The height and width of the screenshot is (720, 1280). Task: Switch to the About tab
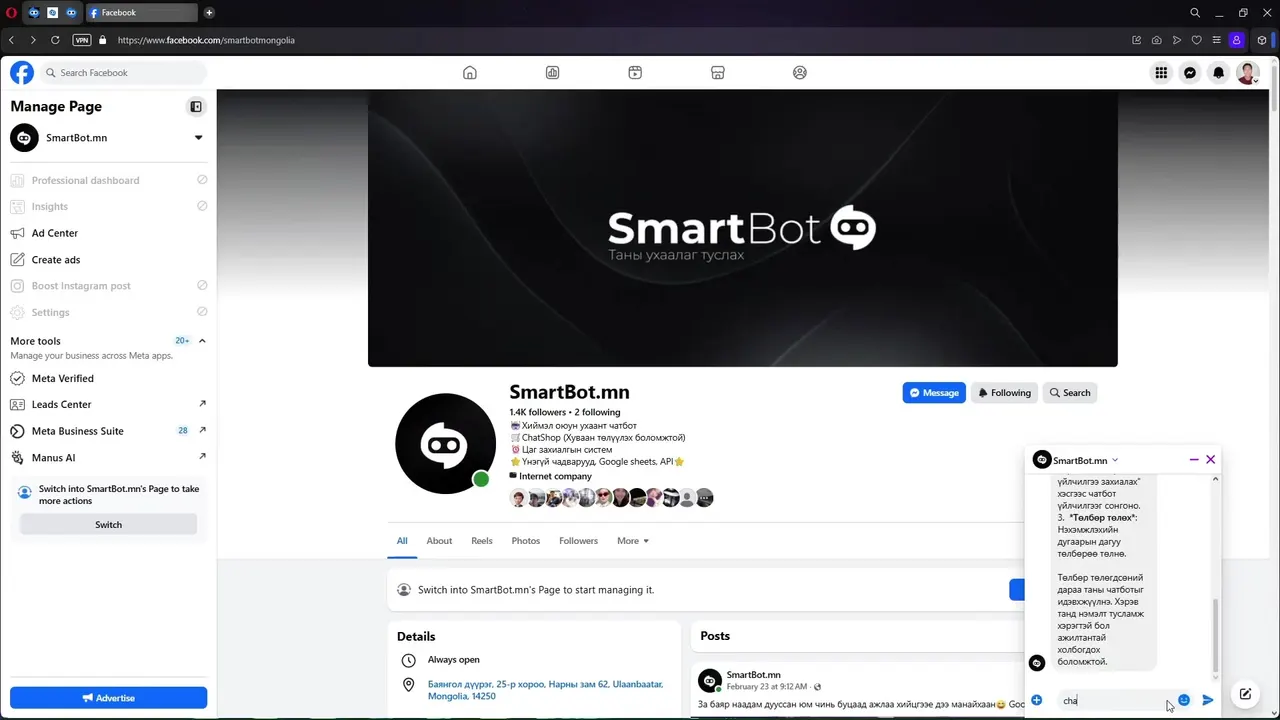439,541
